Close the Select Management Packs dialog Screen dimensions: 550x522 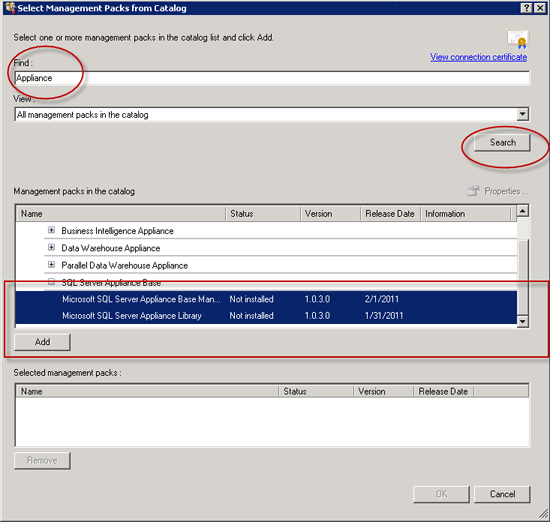539,8
